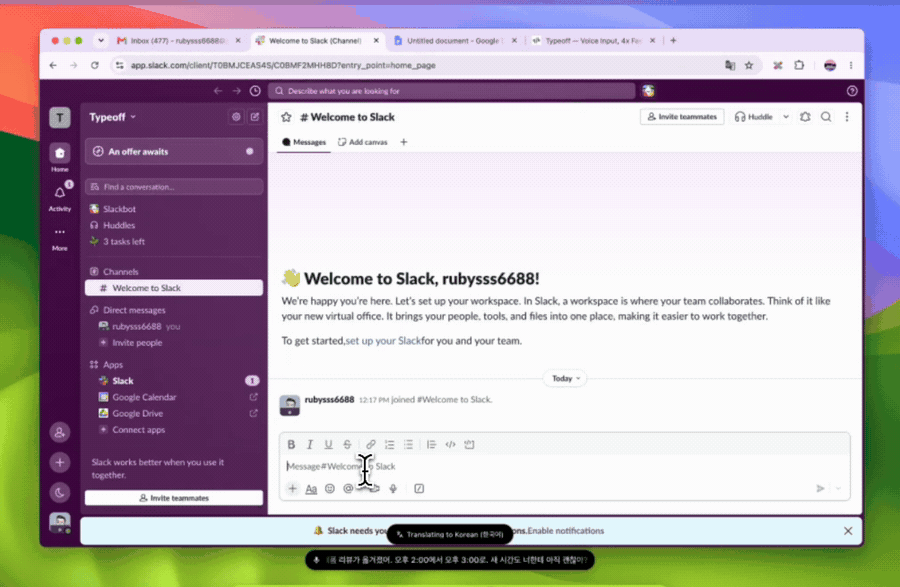Open the Activity bell in left rail
Image resolution: width=900 pixels, height=587 pixels.
point(60,197)
